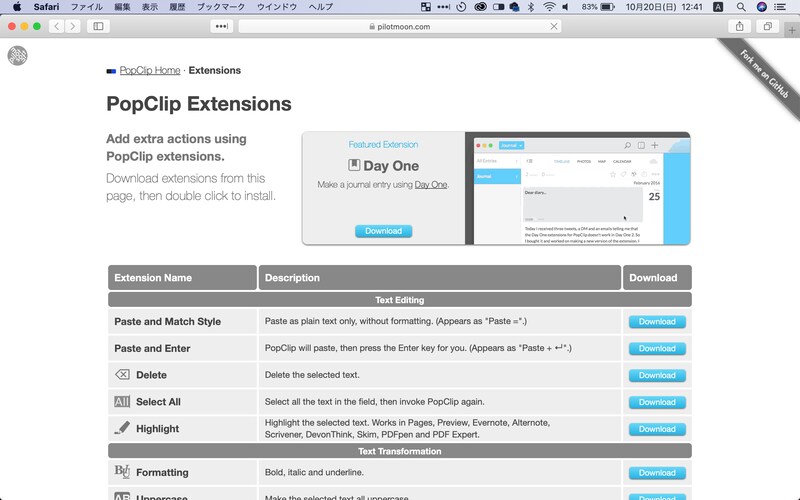Click the Extension Name column header
Image resolution: width=800 pixels, height=500 pixels.
(x=182, y=278)
